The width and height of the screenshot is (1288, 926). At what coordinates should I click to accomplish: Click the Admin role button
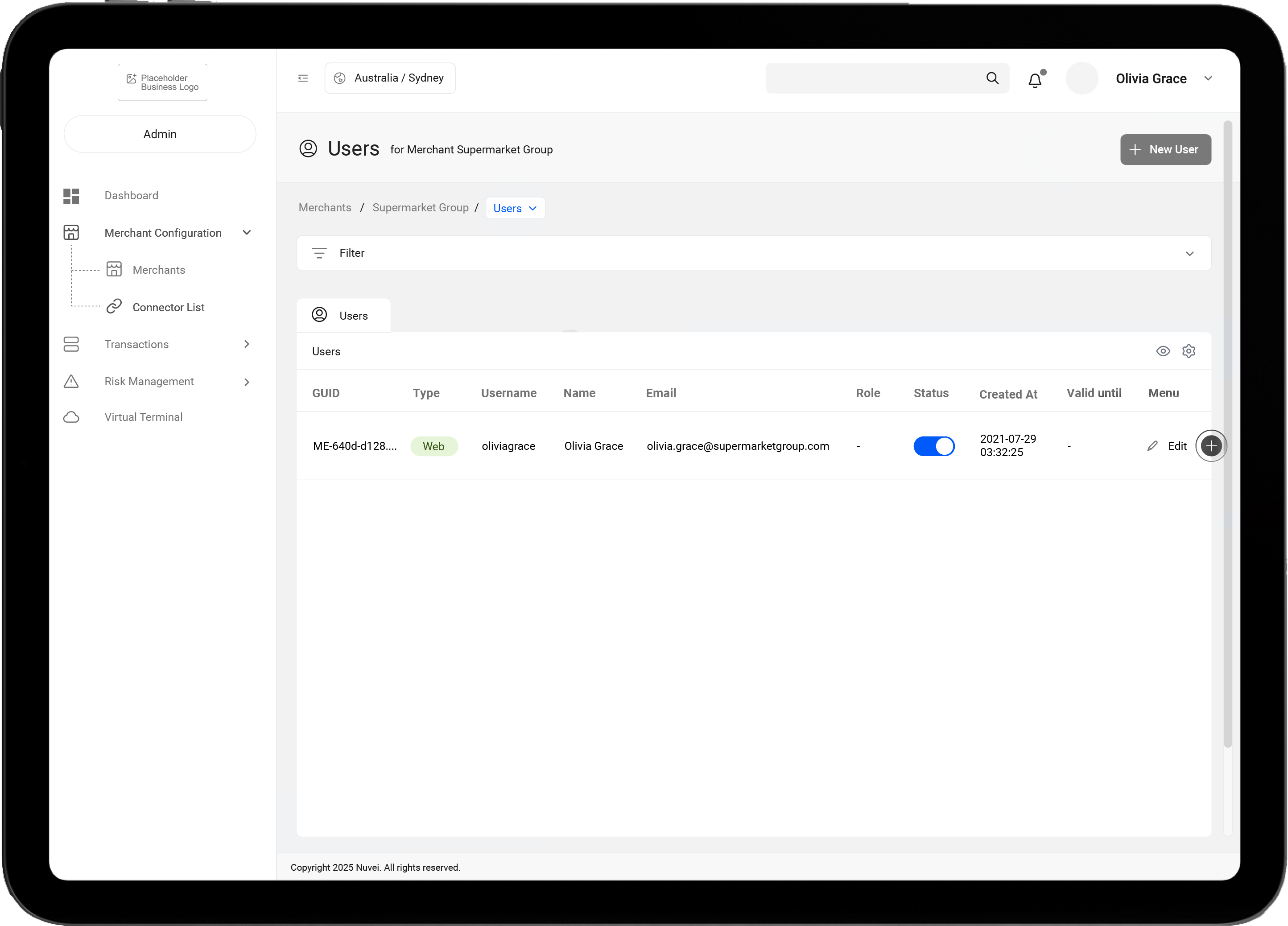[x=160, y=134]
